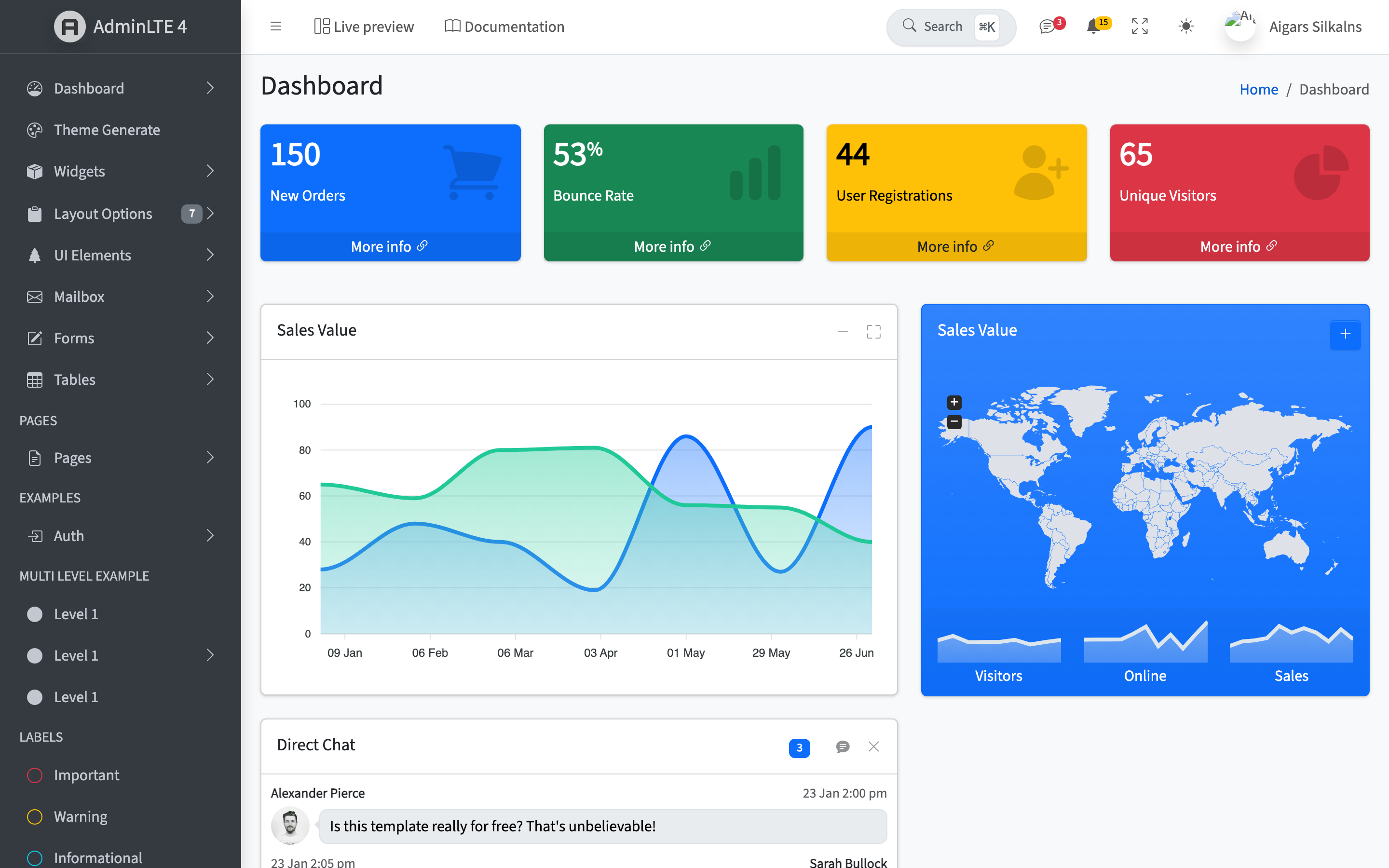This screenshot has height=868, width=1389.
Task: Click the Sales sparkline chart
Action: pyautogui.click(x=1292, y=642)
